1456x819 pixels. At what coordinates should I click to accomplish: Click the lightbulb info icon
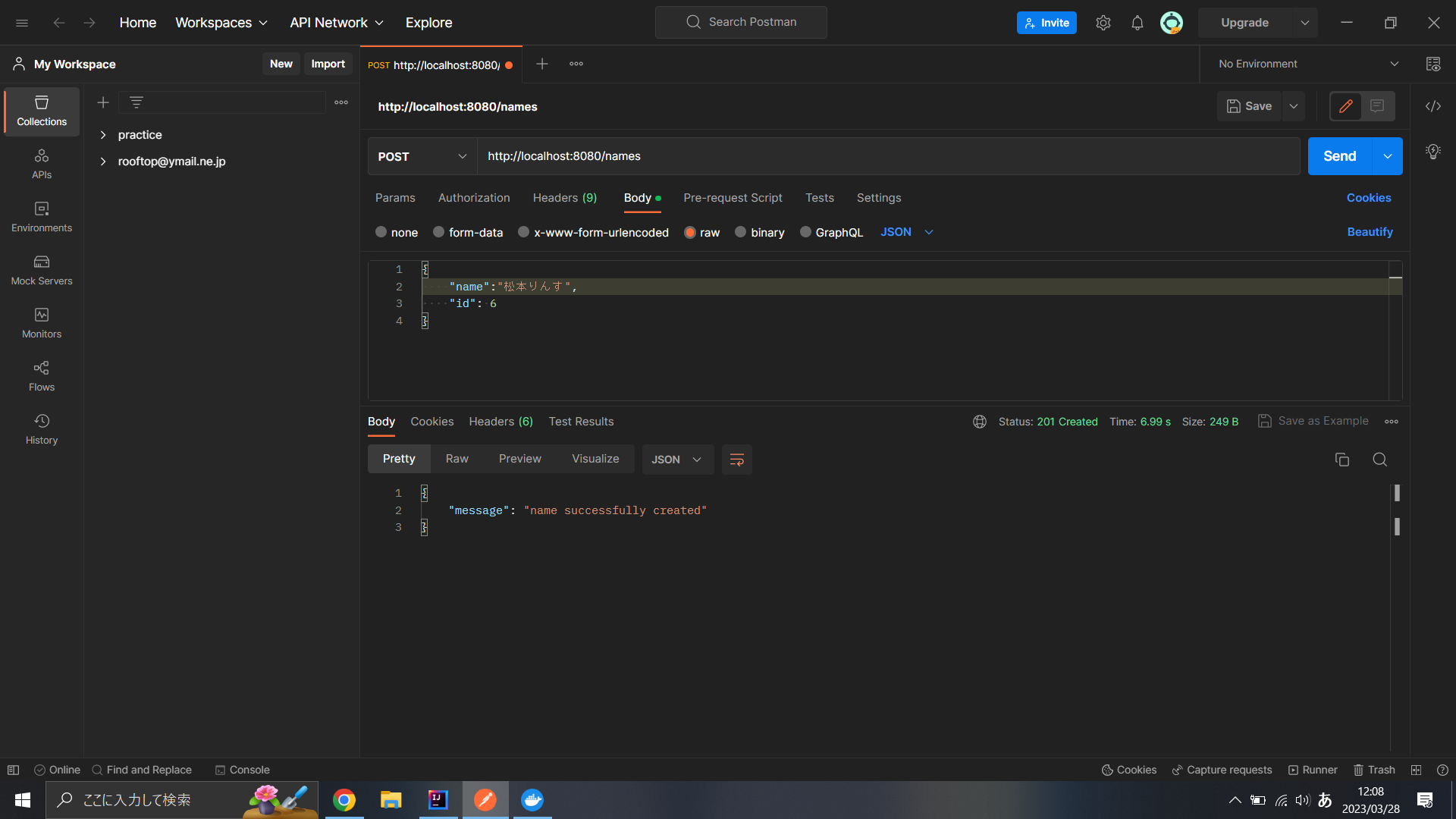tap(1433, 152)
